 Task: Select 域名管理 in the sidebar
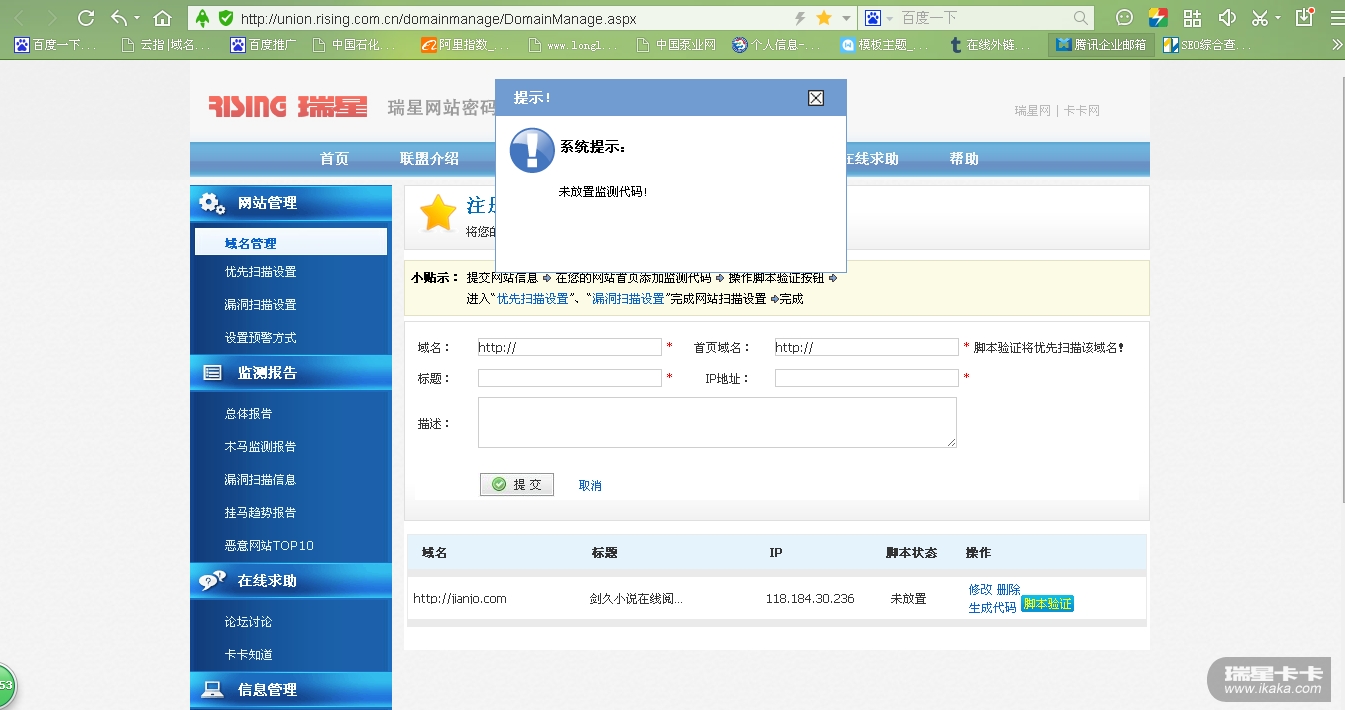(x=291, y=243)
